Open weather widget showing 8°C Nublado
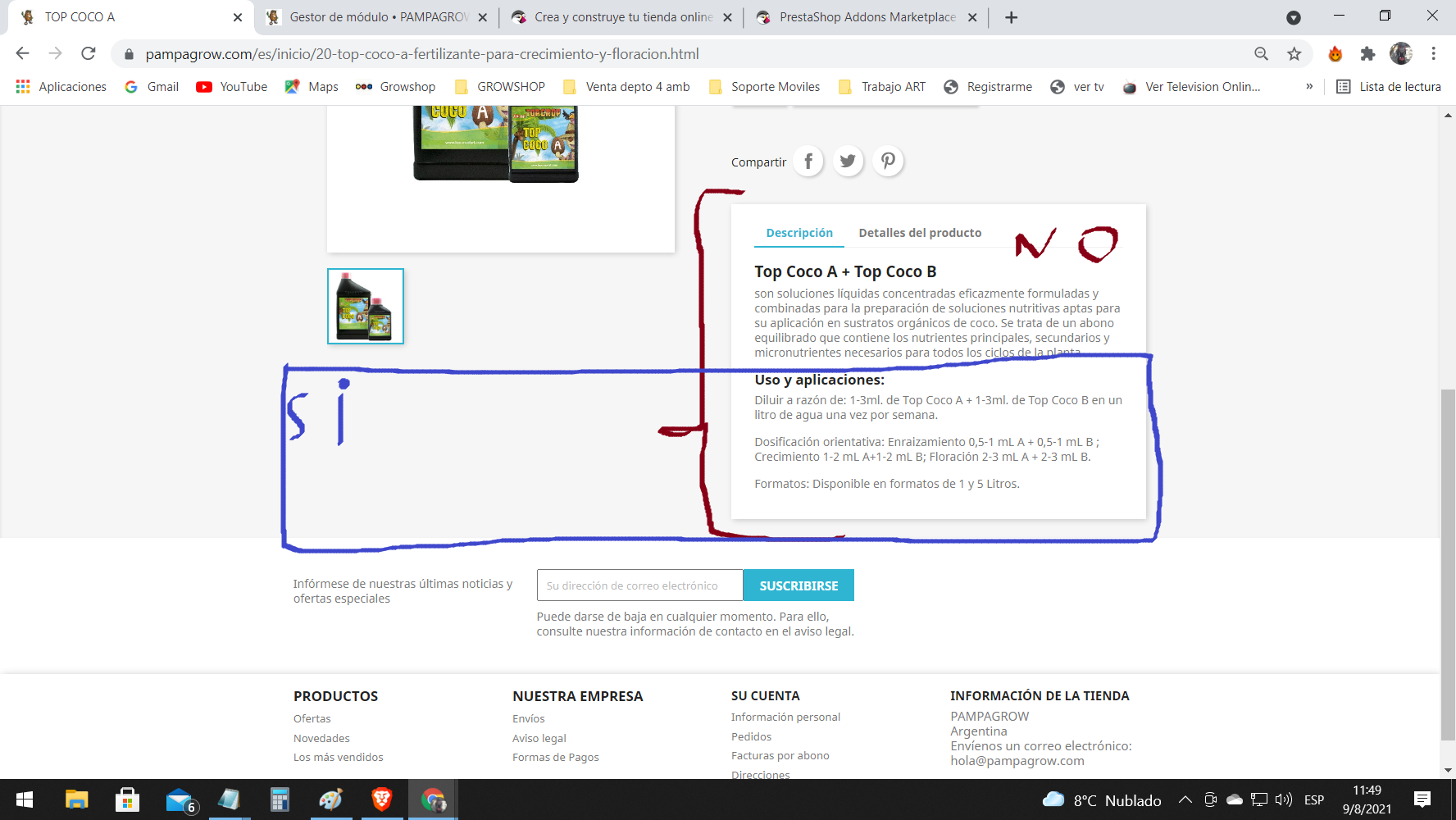This screenshot has height=820, width=1456. pyautogui.click(x=1102, y=799)
